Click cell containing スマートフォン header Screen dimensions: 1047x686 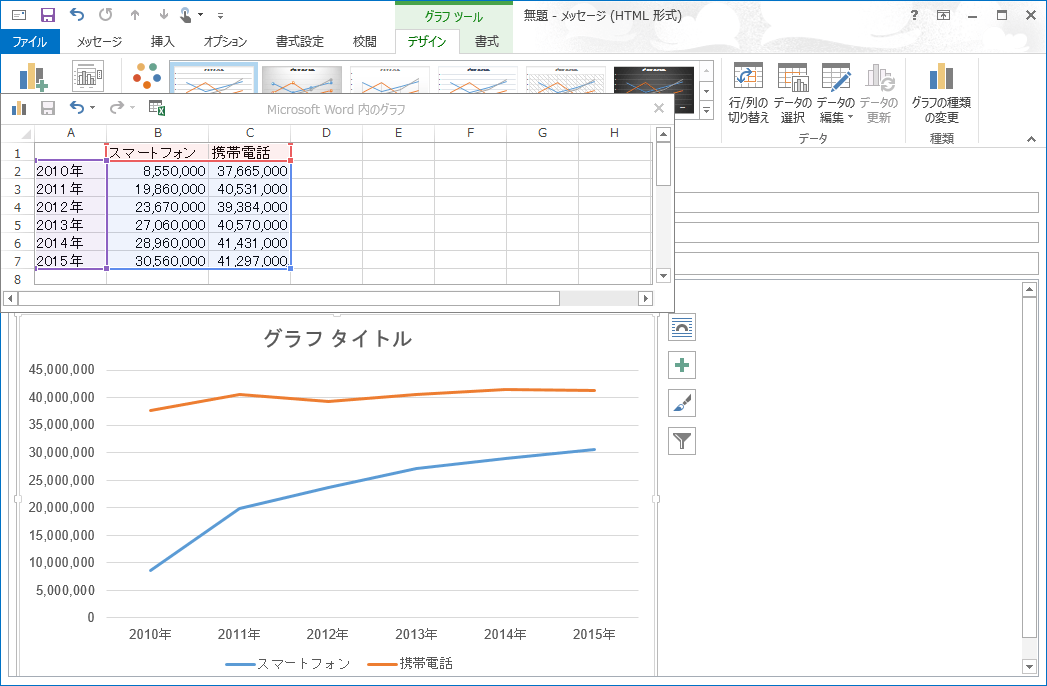point(158,153)
